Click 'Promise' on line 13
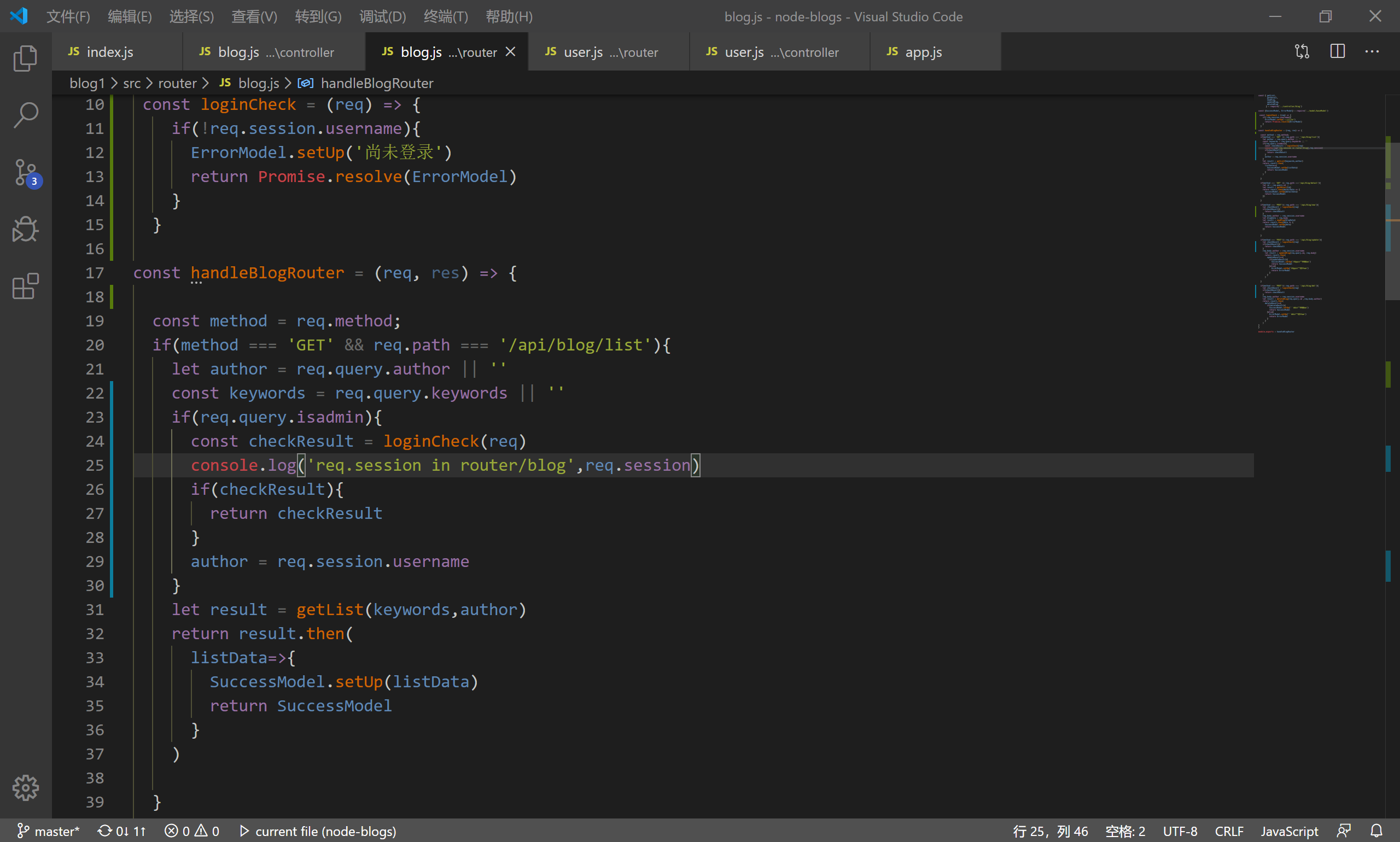This screenshot has width=1400, height=842. [291, 177]
